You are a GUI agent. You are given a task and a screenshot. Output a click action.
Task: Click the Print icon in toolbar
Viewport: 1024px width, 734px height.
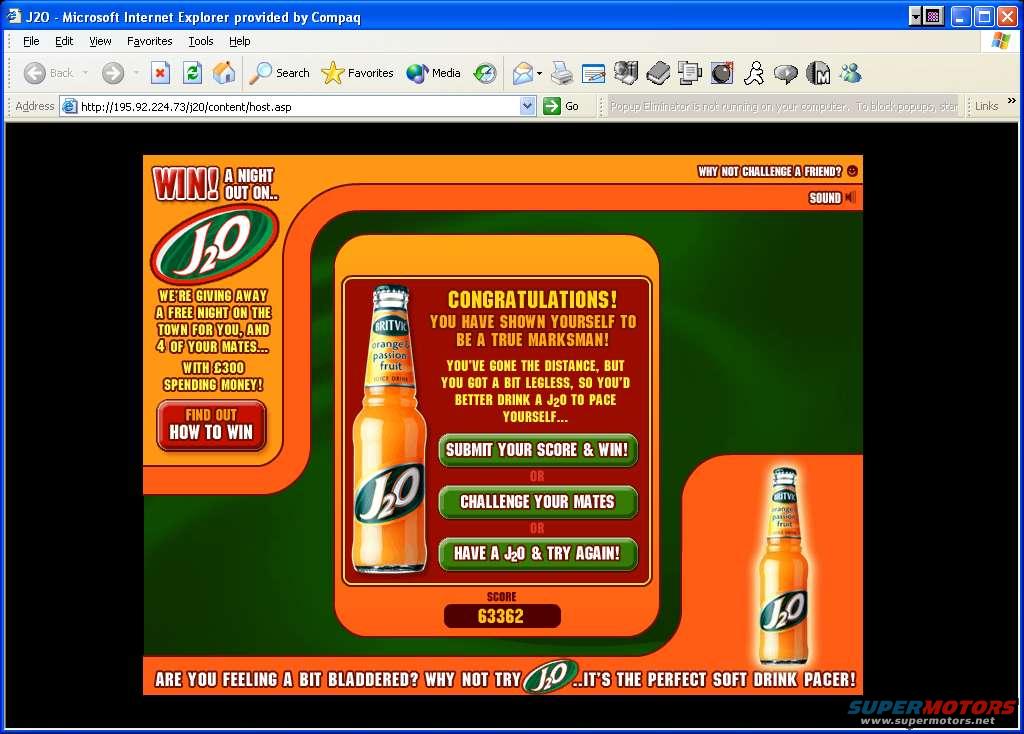coord(562,73)
